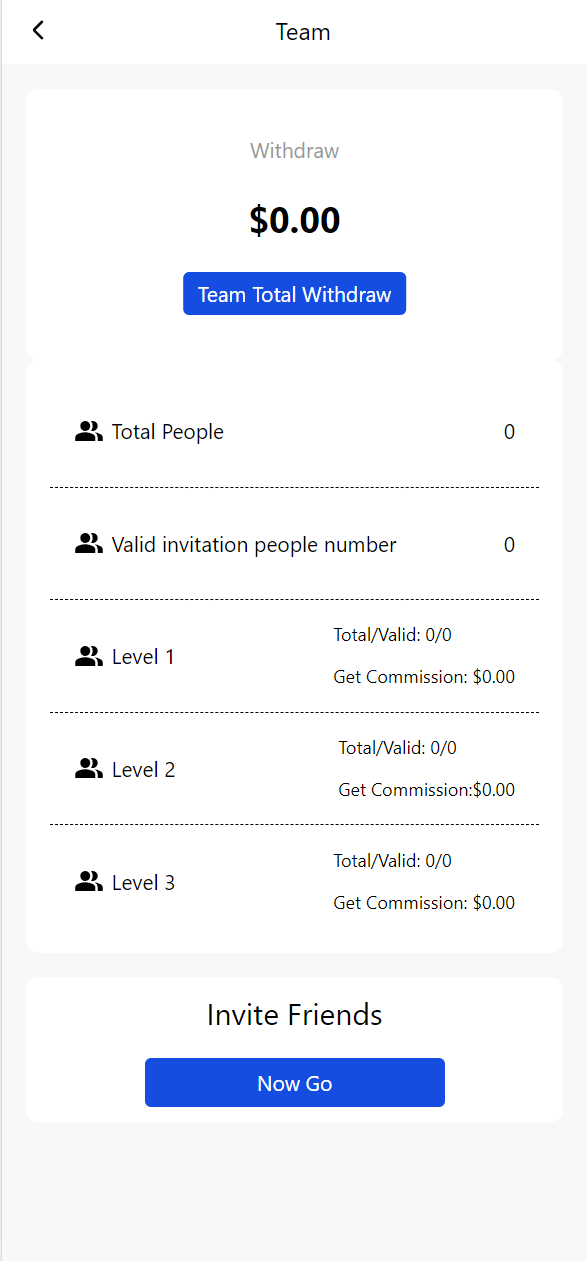Select the people icon next to Level 2
Screen dimensions: 587x1261
click(x=89, y=769)
